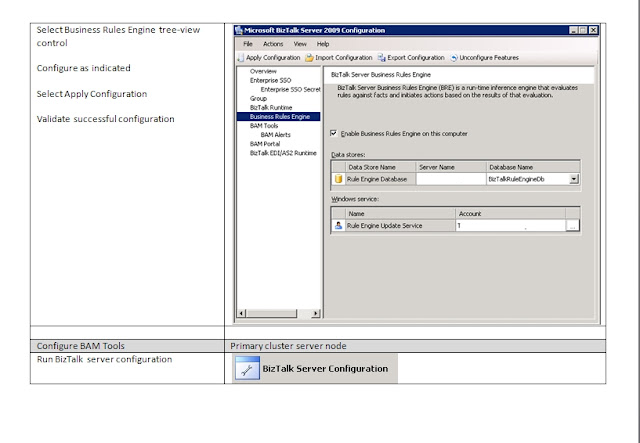This screenshot has width=640, height=443.
Task: Click the Unconfigure Features icon
Action: coord(454,58)
